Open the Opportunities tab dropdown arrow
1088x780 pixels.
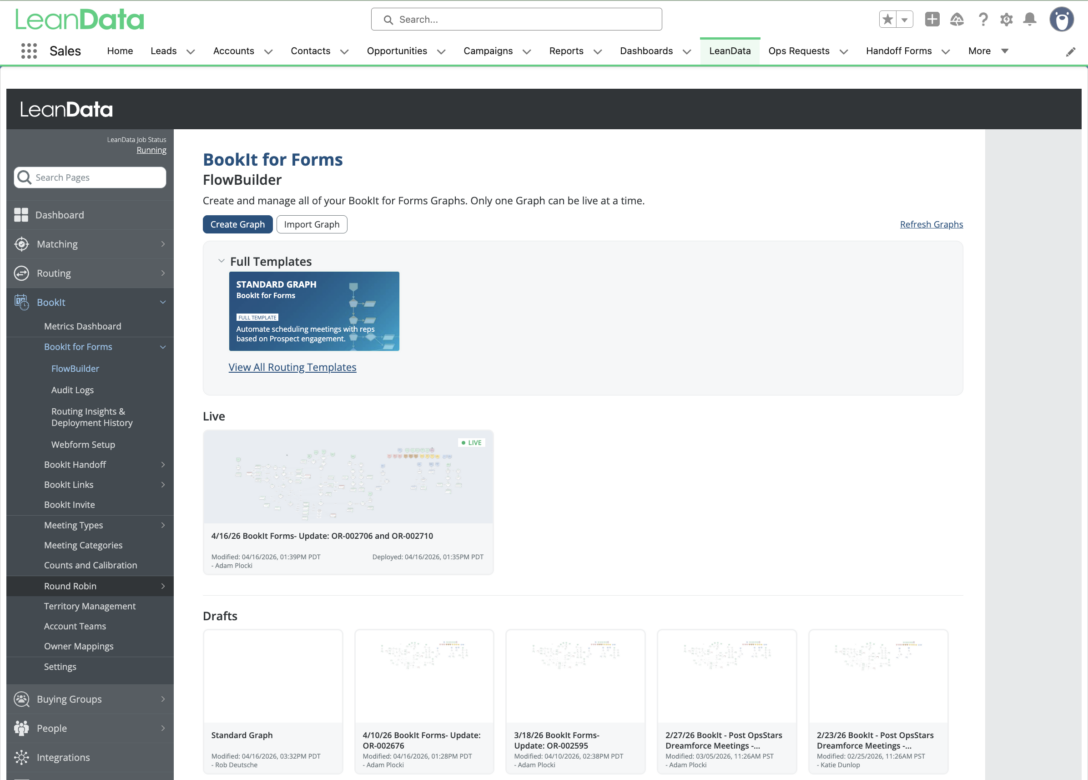(x=440, y=51)
